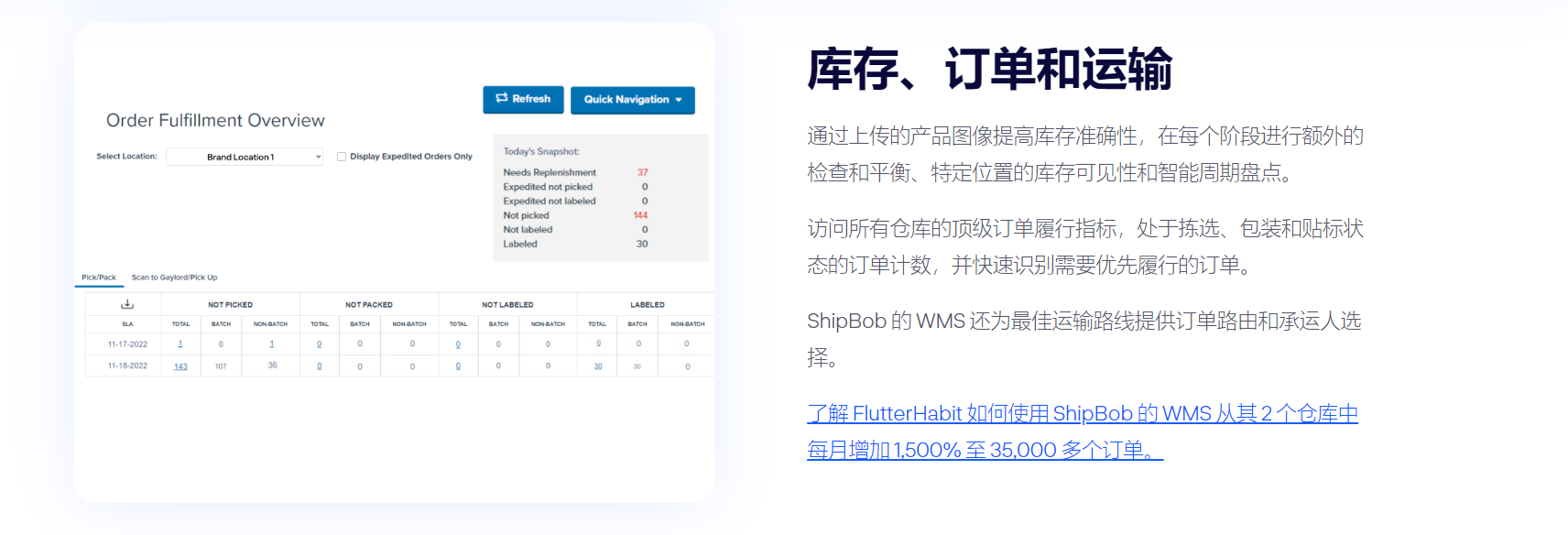Tick the Display Expedited Orders Only checkbox
The height and width of the screenshot is (535, 1568).
342,157
